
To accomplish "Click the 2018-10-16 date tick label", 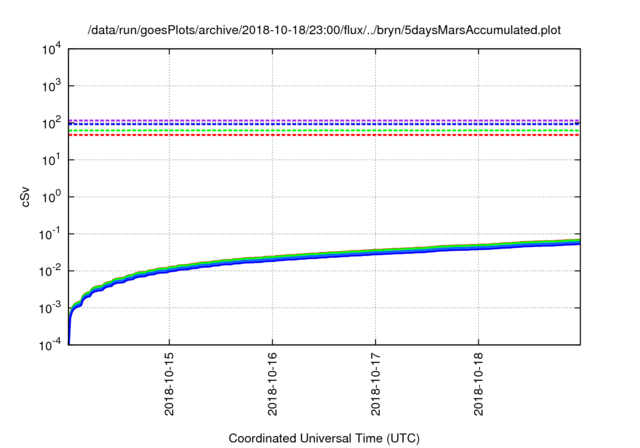I will (x=272, y=384).
